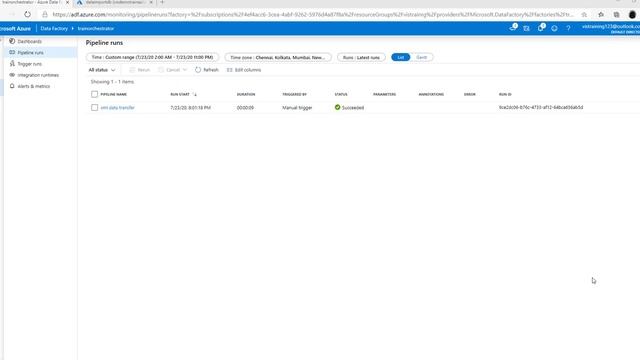
Task: Click the green Succeeded status icon
Action: (337, 107)
